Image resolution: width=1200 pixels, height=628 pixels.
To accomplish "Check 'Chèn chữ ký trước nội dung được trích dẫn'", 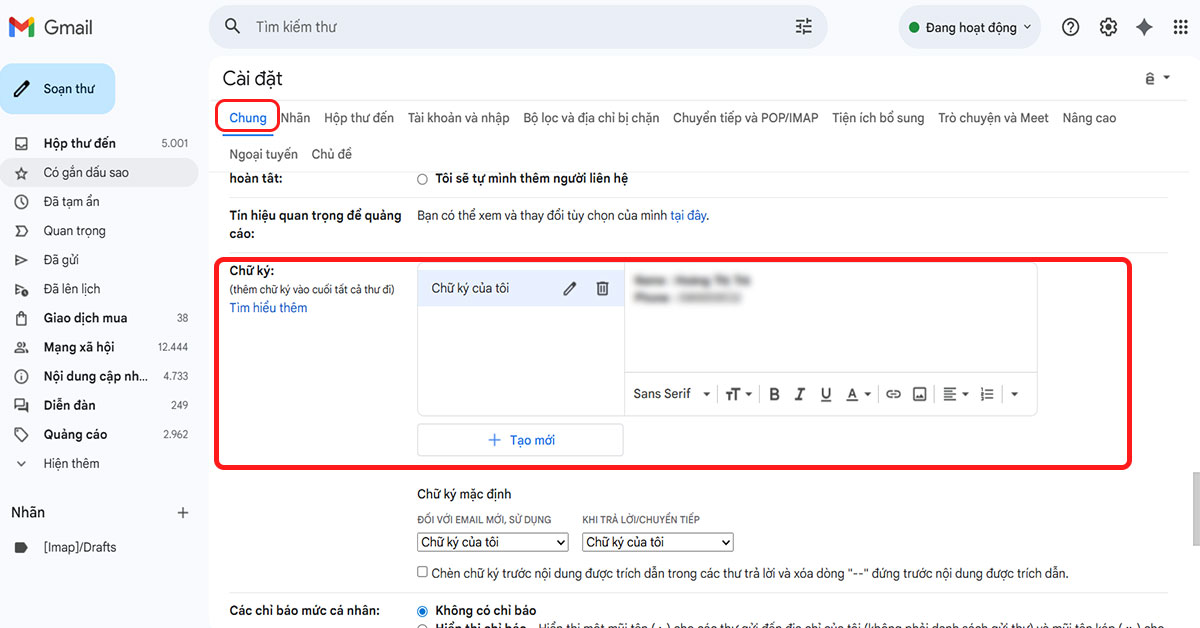I will click(x=423, y=572).
